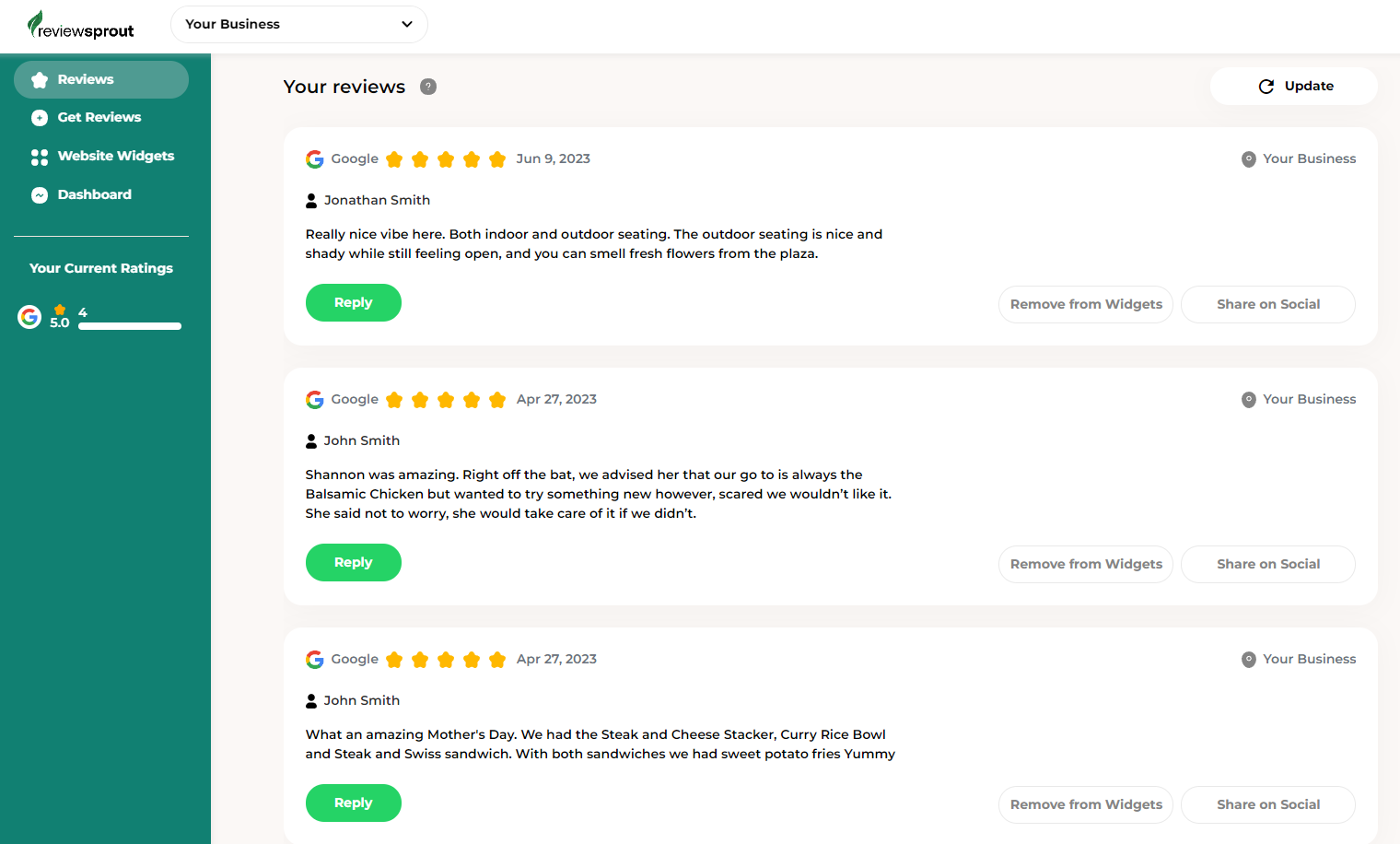Click the Google rating progress bar
This screenshot has height=844, width=1400.
[x=130, y=326]
